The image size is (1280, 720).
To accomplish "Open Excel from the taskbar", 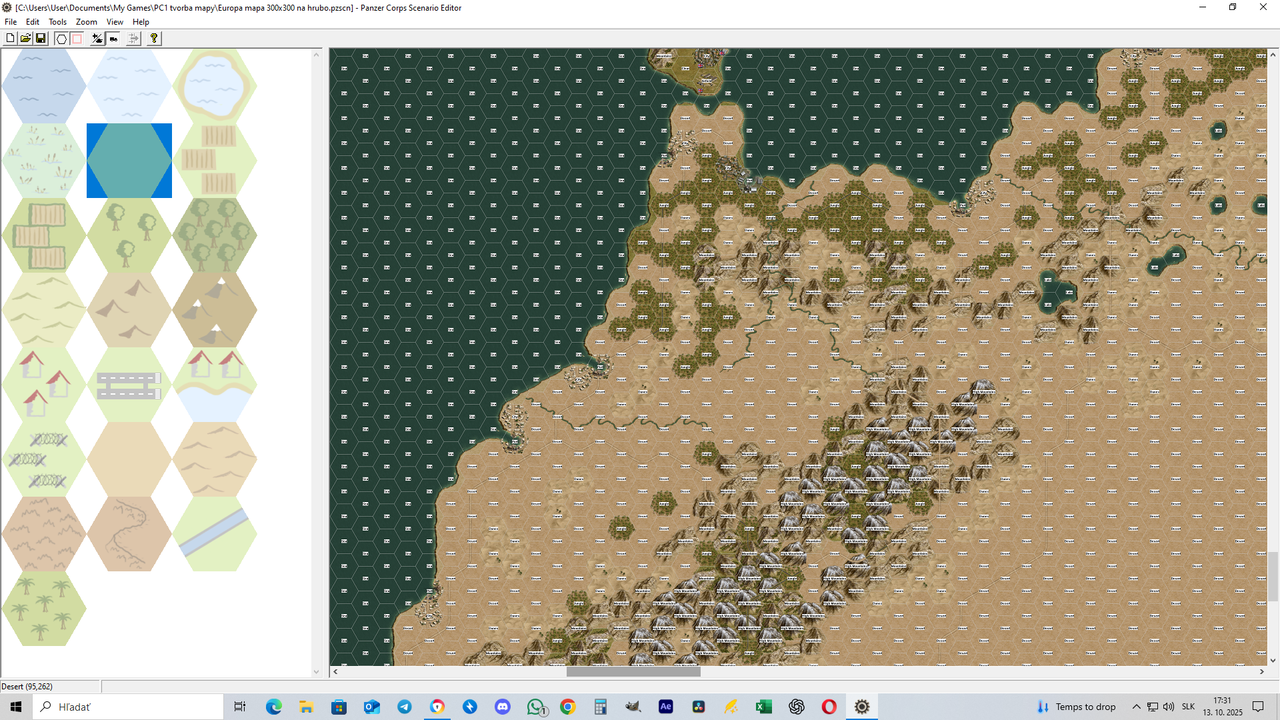I will pos(763,706).
